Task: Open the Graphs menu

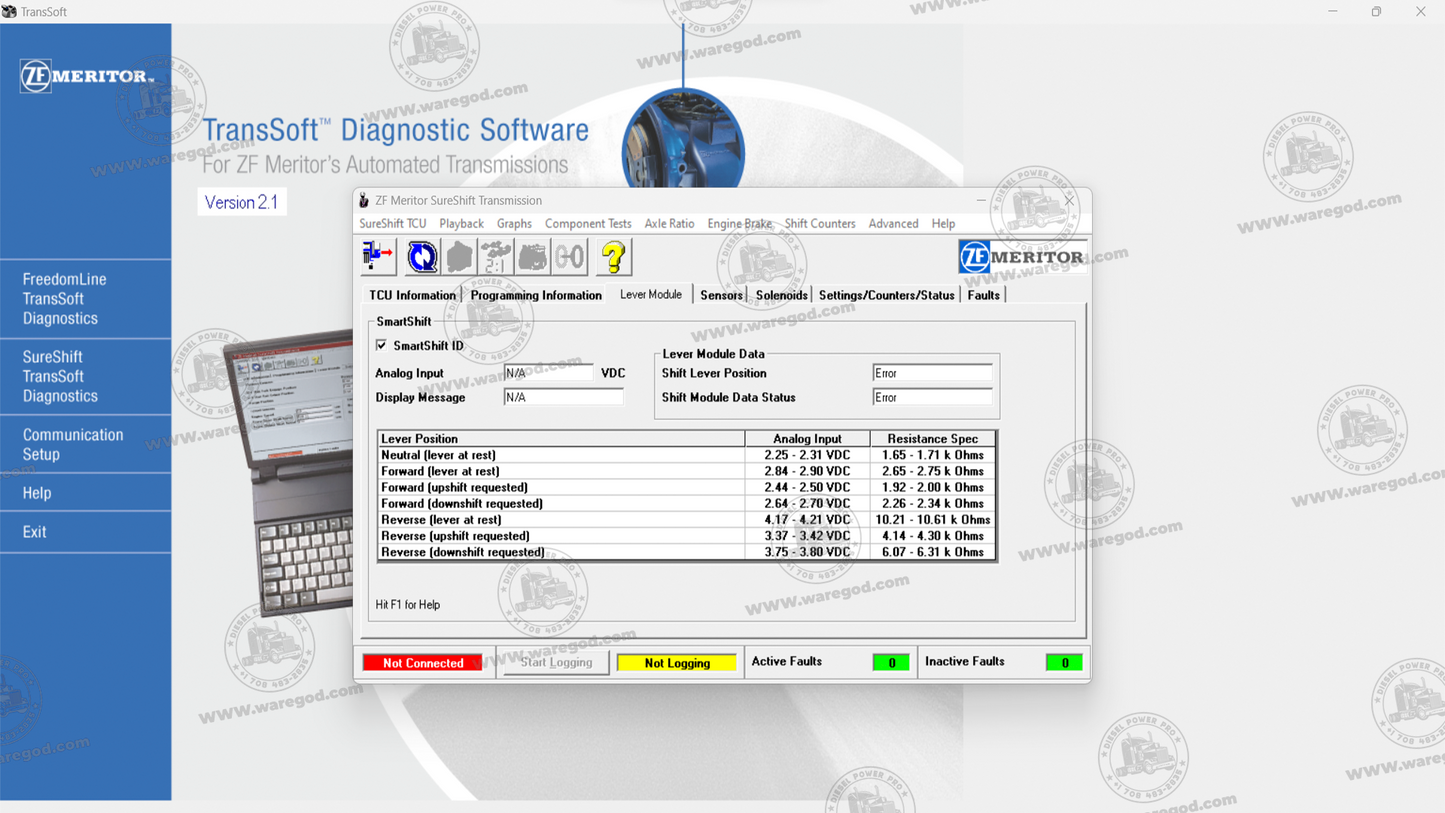Action: click(x=514, y=223)
